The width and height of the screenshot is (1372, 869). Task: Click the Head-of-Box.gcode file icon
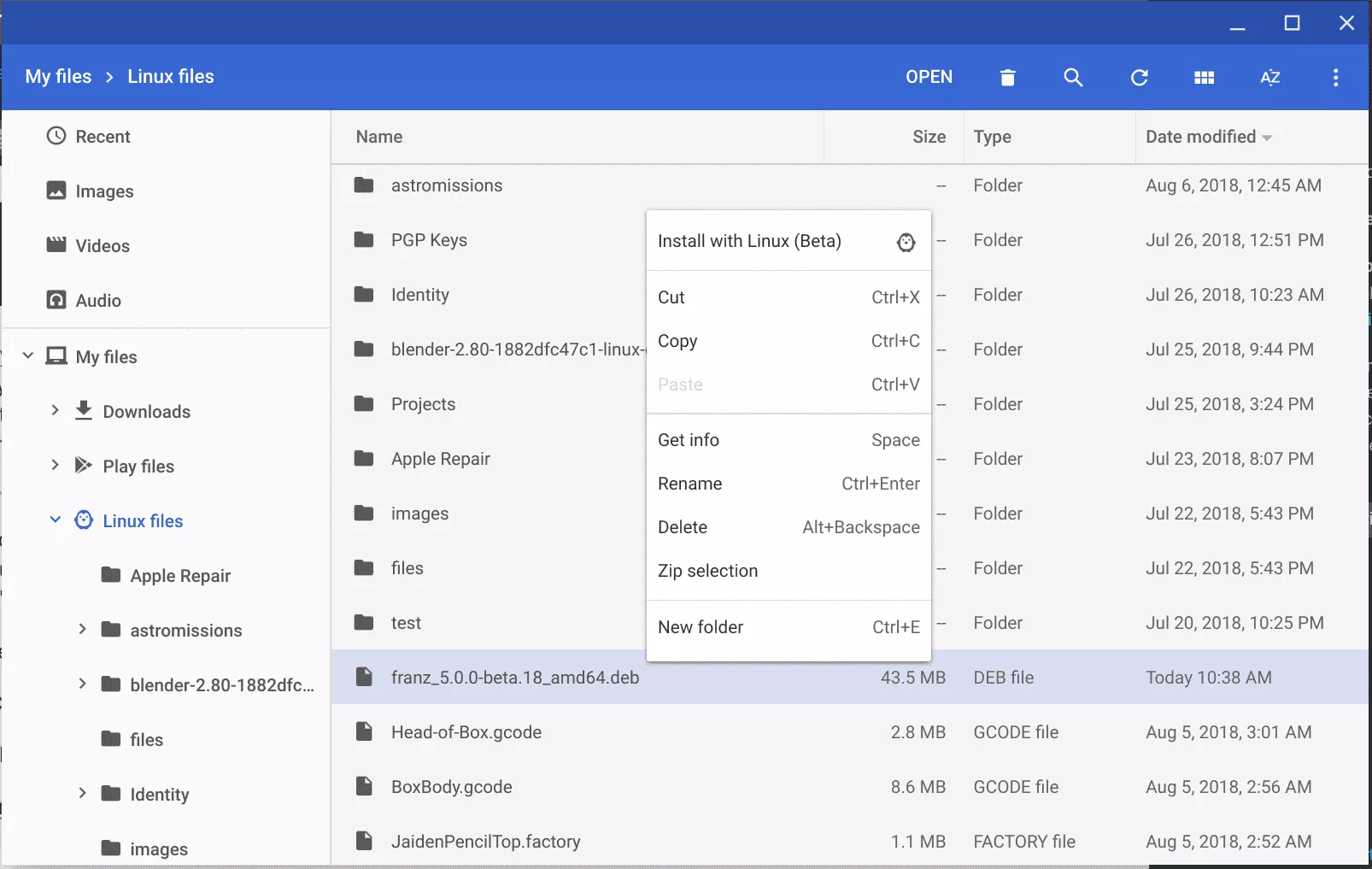(364, 731)
